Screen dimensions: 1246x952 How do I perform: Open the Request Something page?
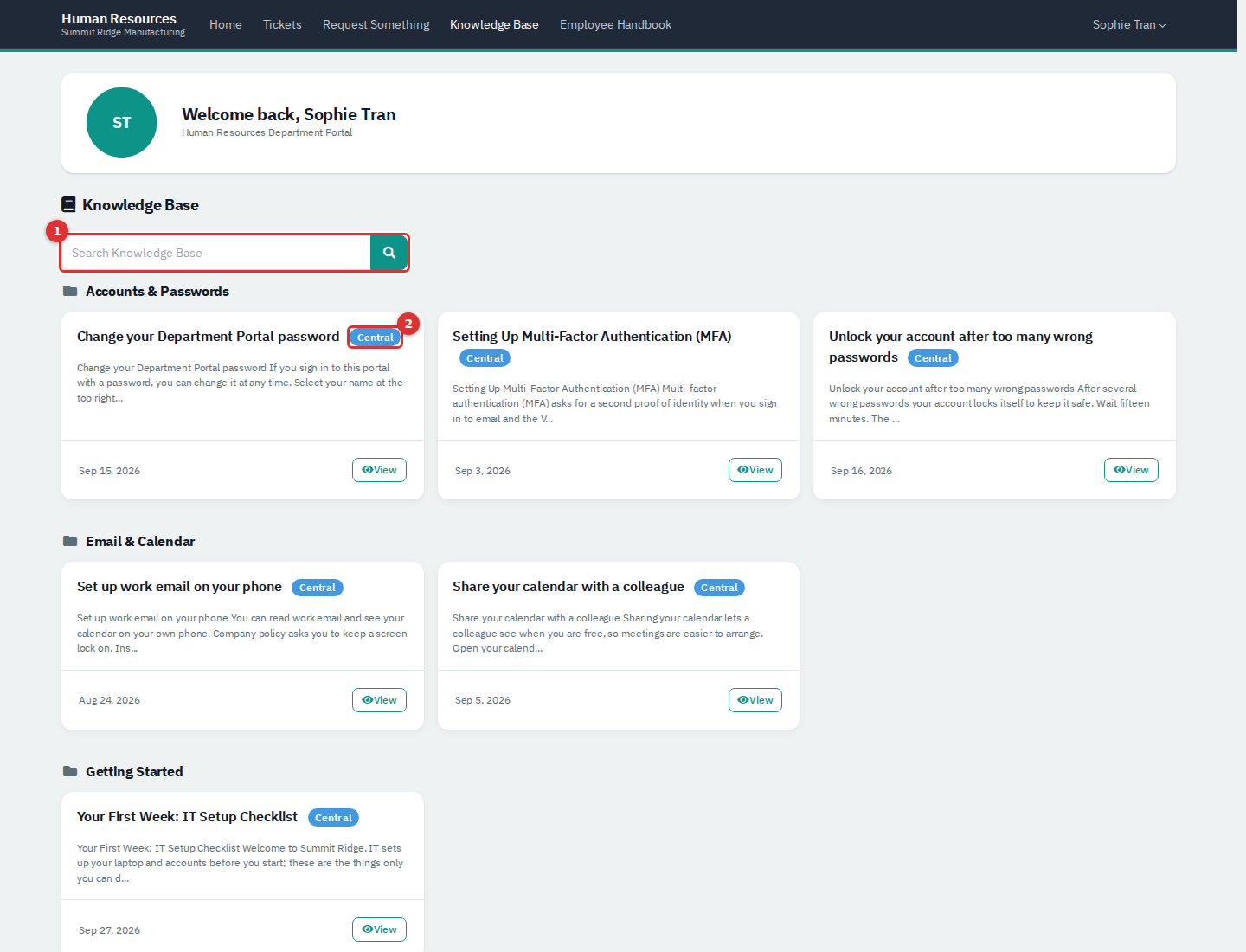coord(376,24)
